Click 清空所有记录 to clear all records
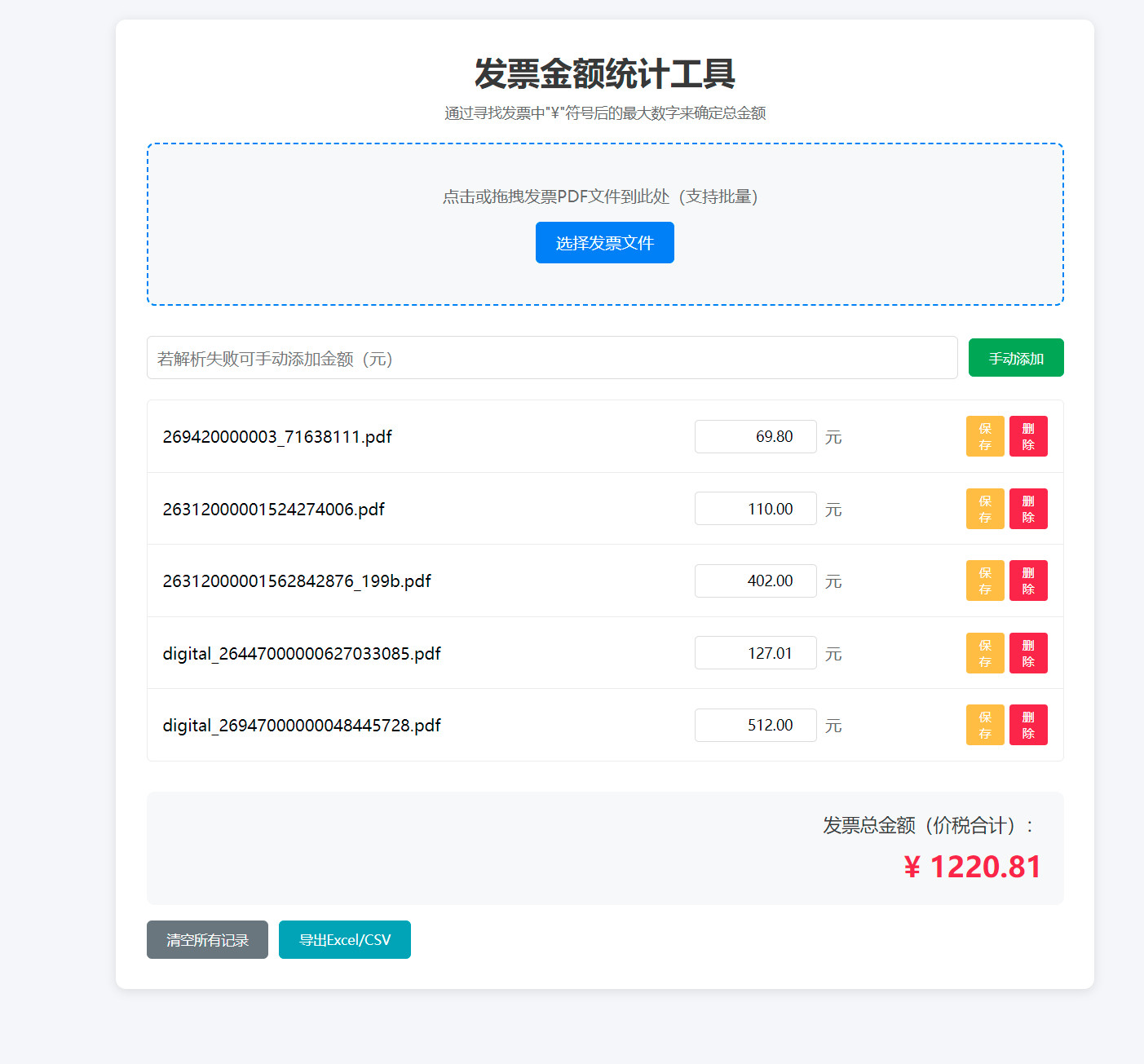The height and width of the screenshot is (1064, 1144). coord(207,939)
